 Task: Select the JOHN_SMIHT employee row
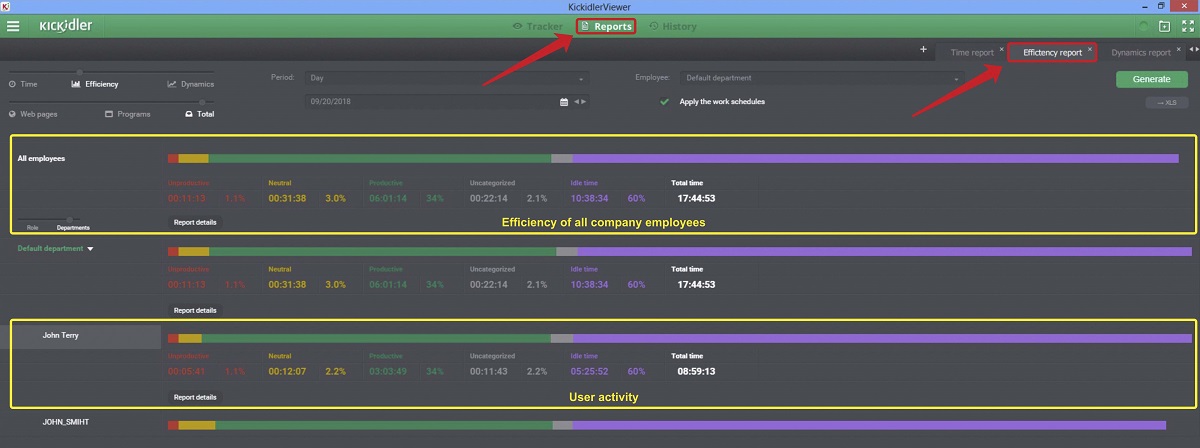[x=66, y=422]
